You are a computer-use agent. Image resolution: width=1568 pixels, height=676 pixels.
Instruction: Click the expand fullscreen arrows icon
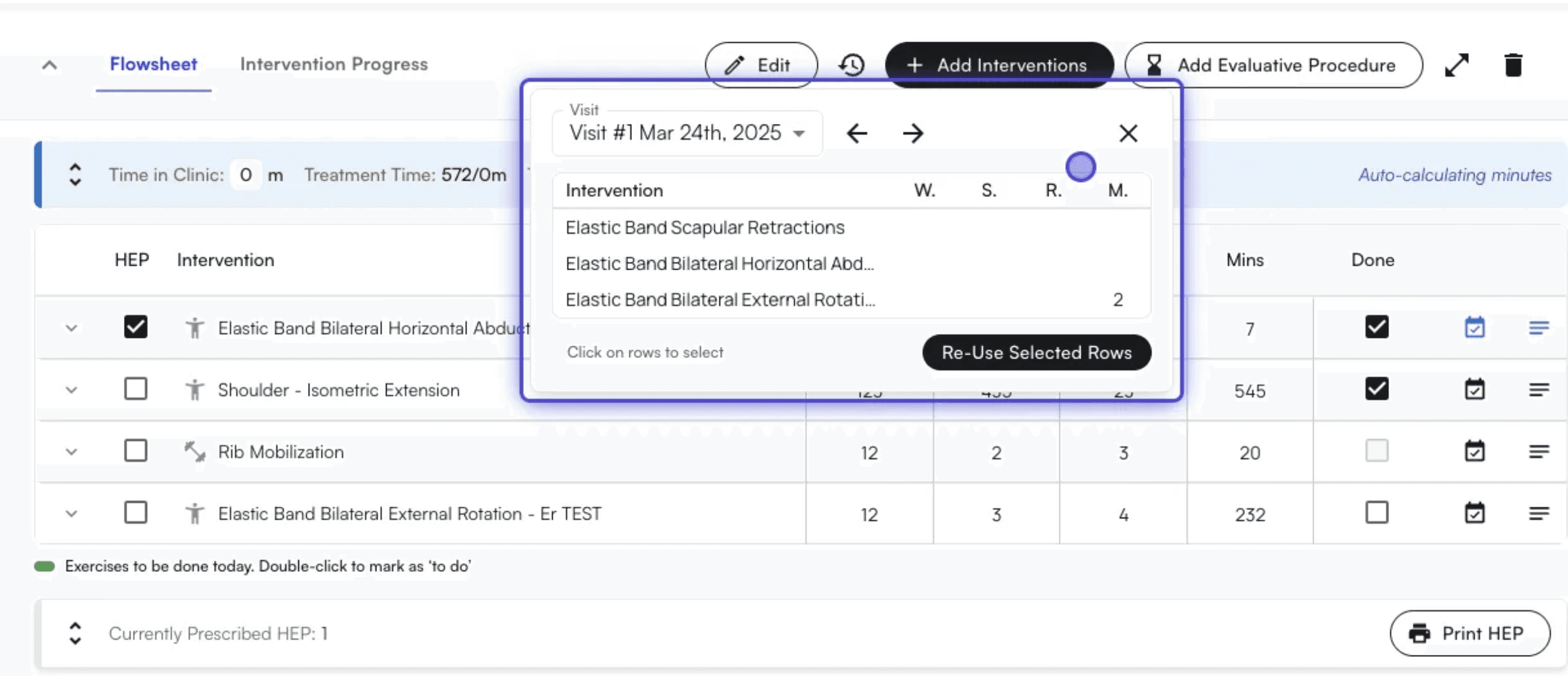(x=1457, y=65)
